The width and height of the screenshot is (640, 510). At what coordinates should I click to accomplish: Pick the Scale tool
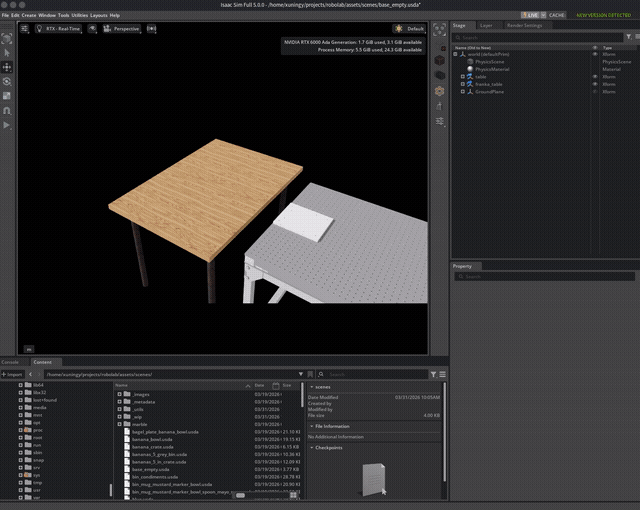click(8, 96)
